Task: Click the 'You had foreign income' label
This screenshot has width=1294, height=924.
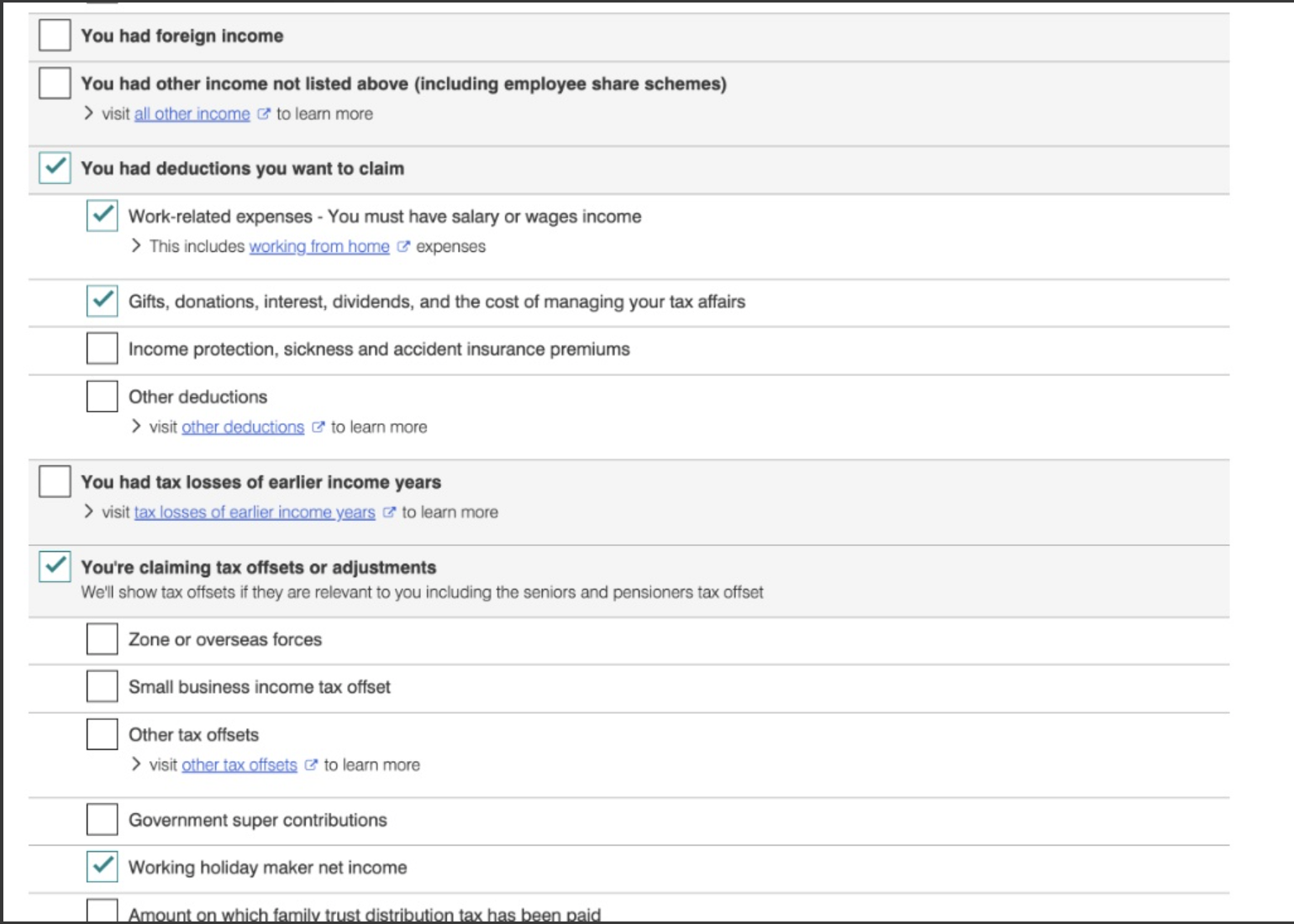Action: 182,36
